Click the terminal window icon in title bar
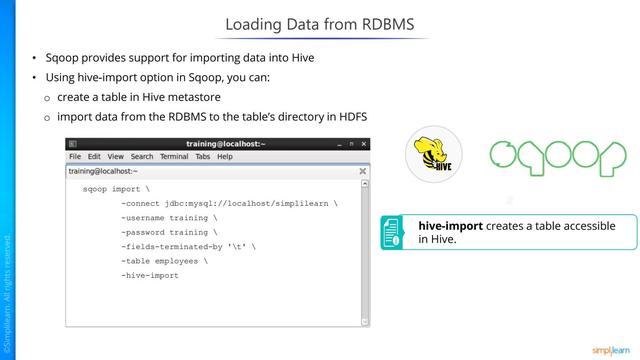 [x=73, y=144]
